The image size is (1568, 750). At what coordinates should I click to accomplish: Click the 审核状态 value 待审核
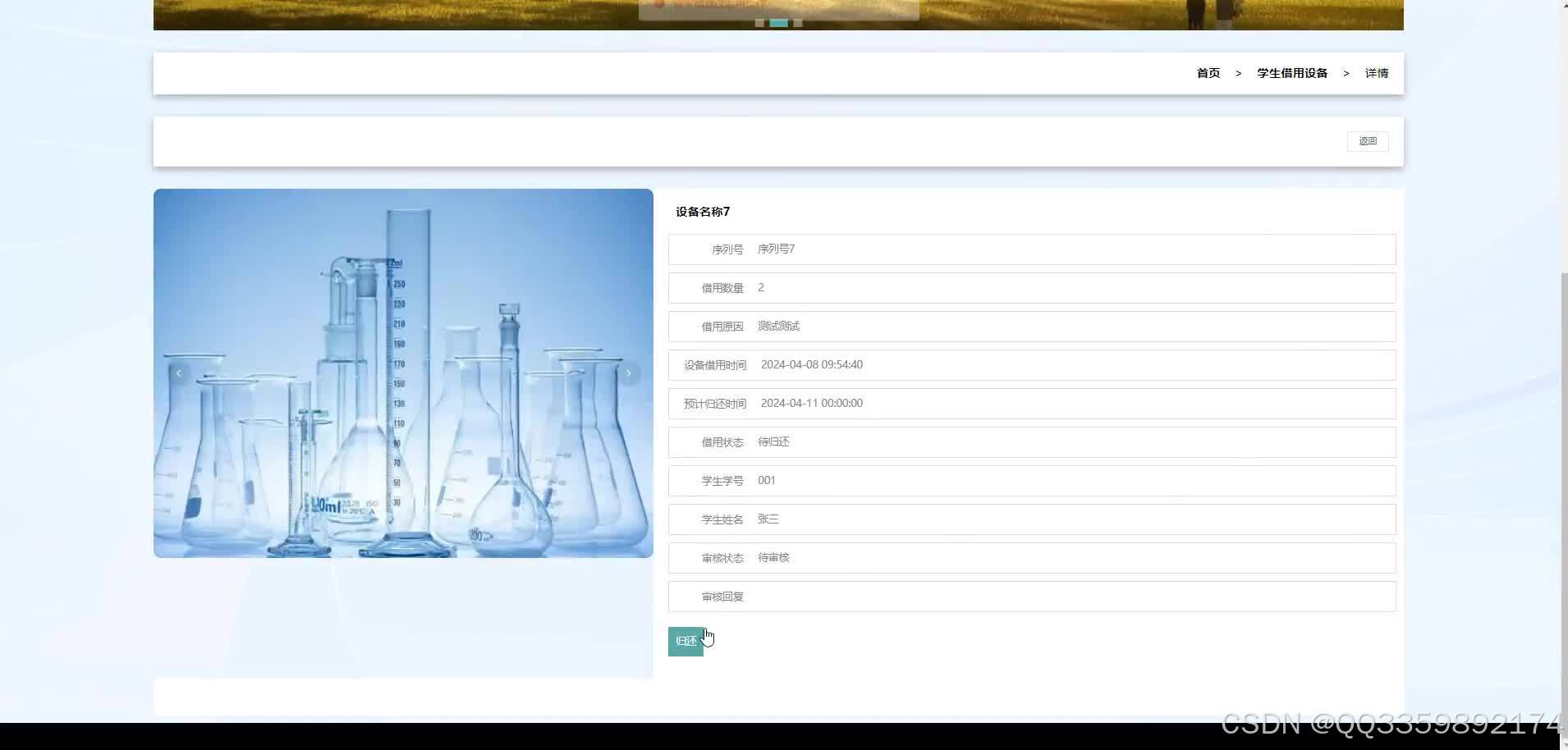coord(773,557)
